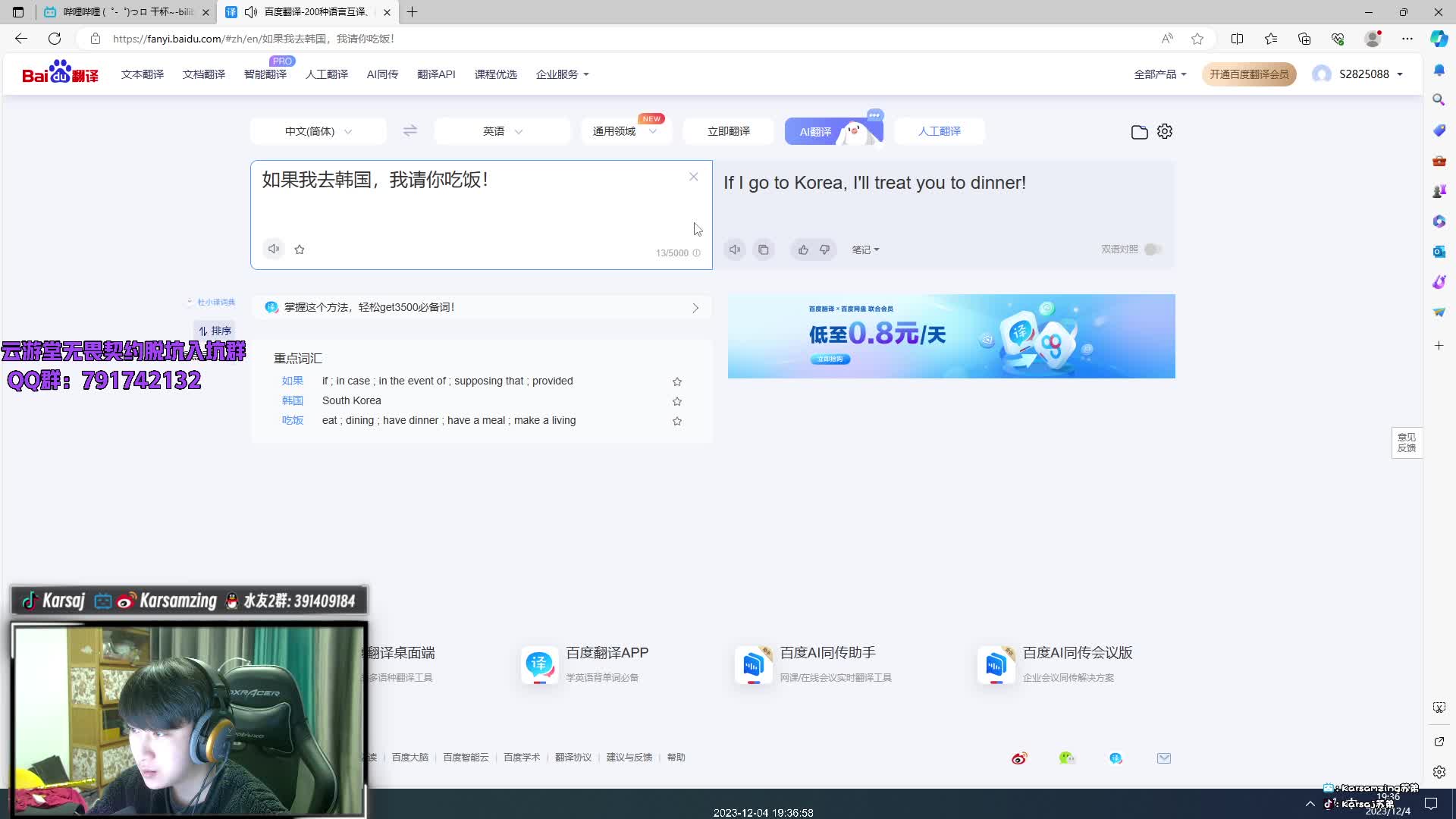
Task: Click 立即翻译 translate button
Action: click(729, 131)
